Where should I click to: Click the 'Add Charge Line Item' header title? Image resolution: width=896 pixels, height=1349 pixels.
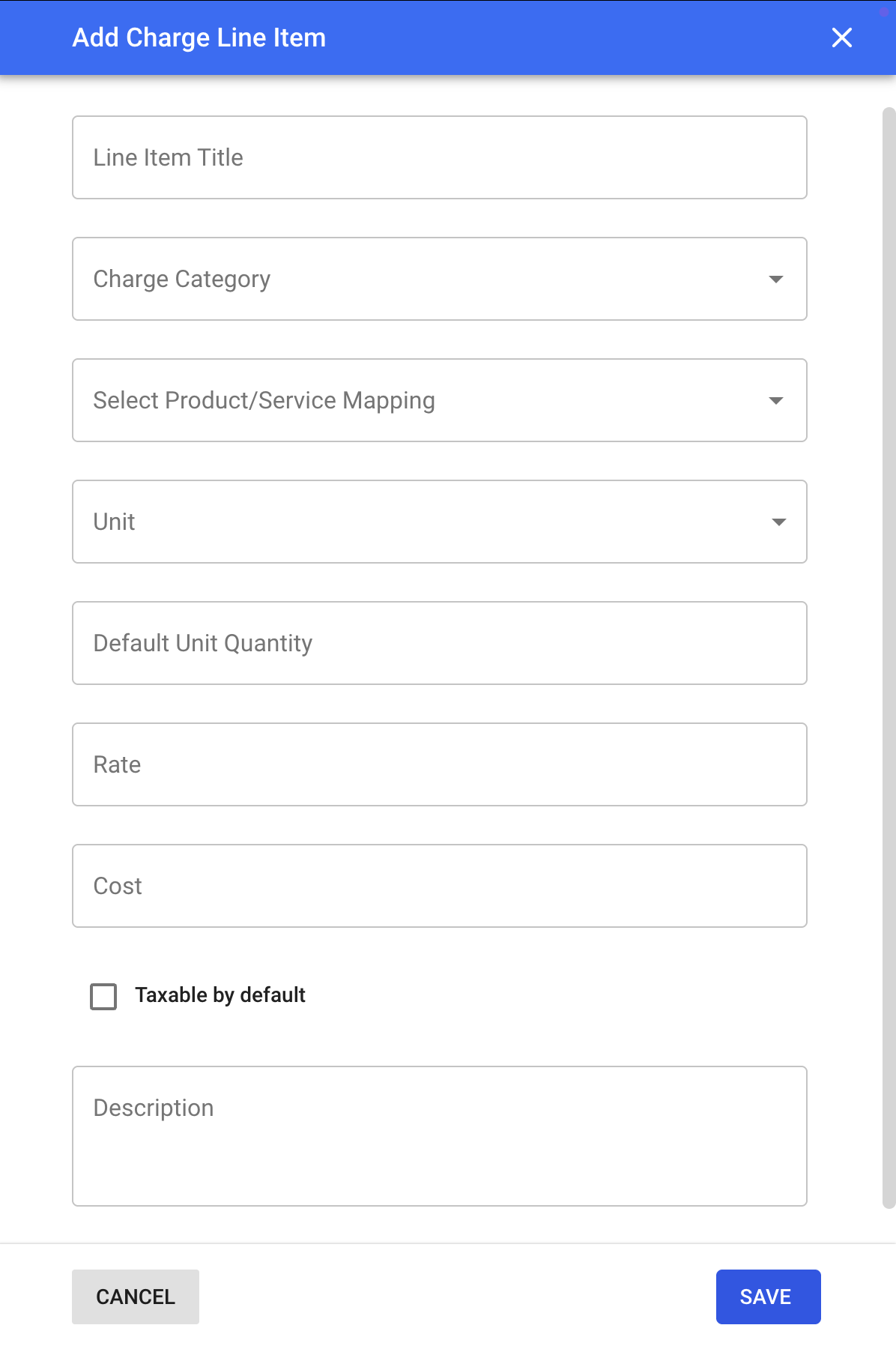click(199, 37)
